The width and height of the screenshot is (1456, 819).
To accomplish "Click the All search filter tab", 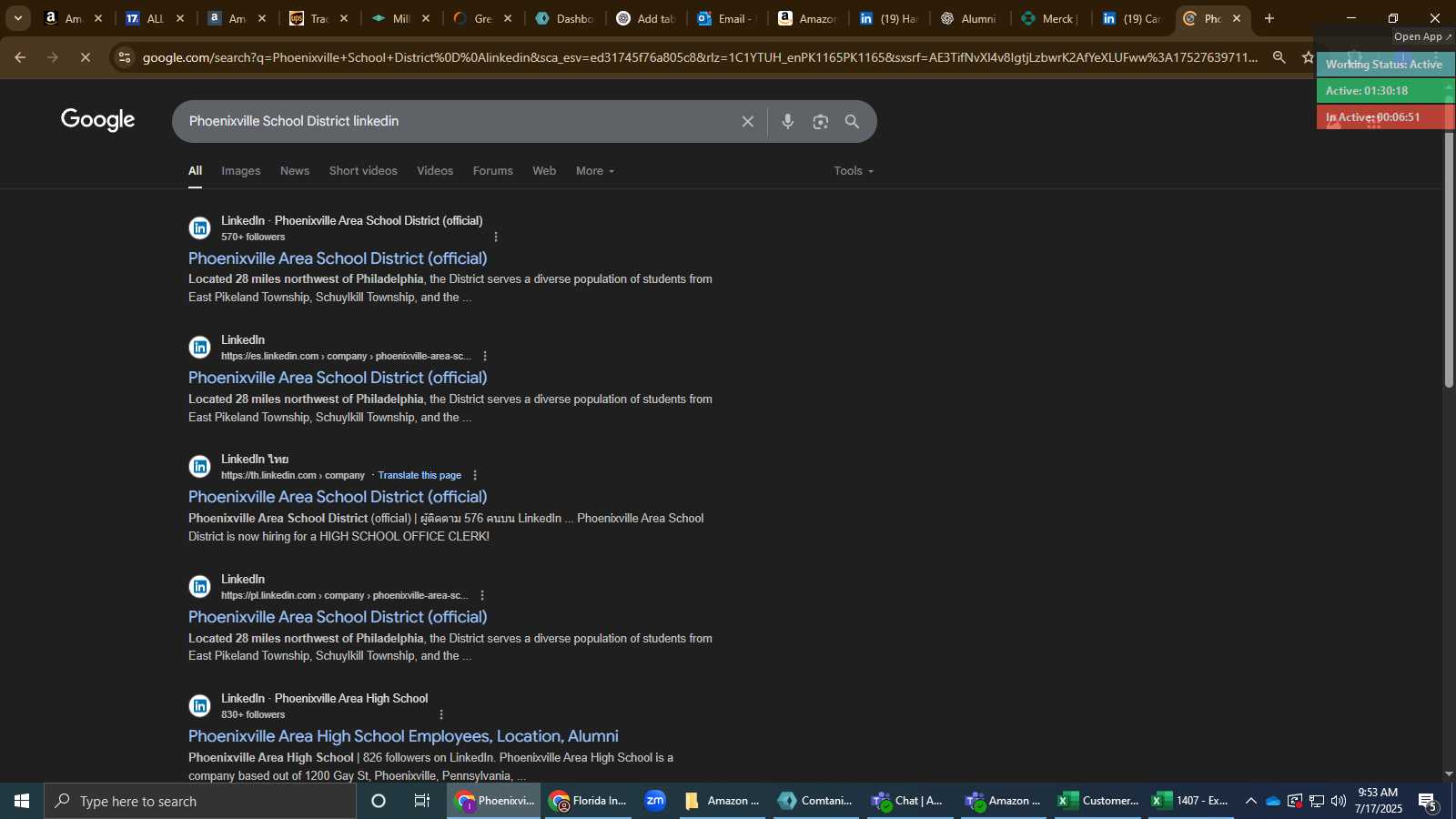I will click(x=195, y=171).
